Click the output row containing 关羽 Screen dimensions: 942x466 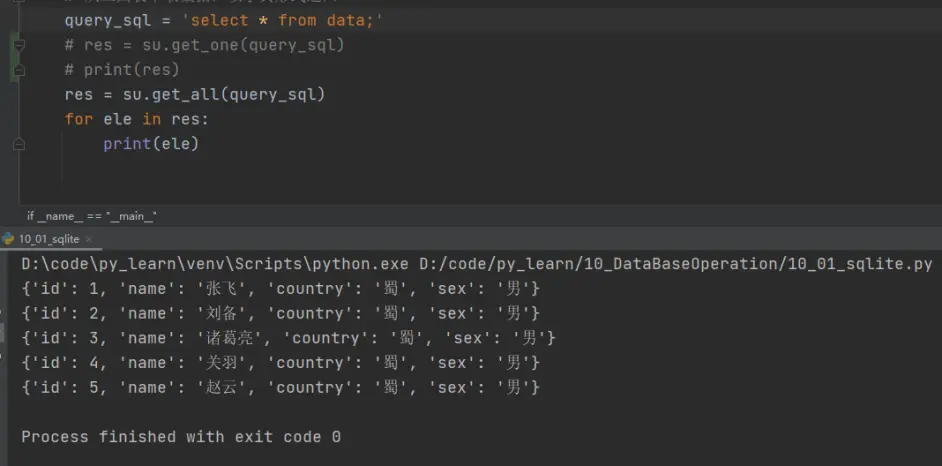tap(280, 362)
